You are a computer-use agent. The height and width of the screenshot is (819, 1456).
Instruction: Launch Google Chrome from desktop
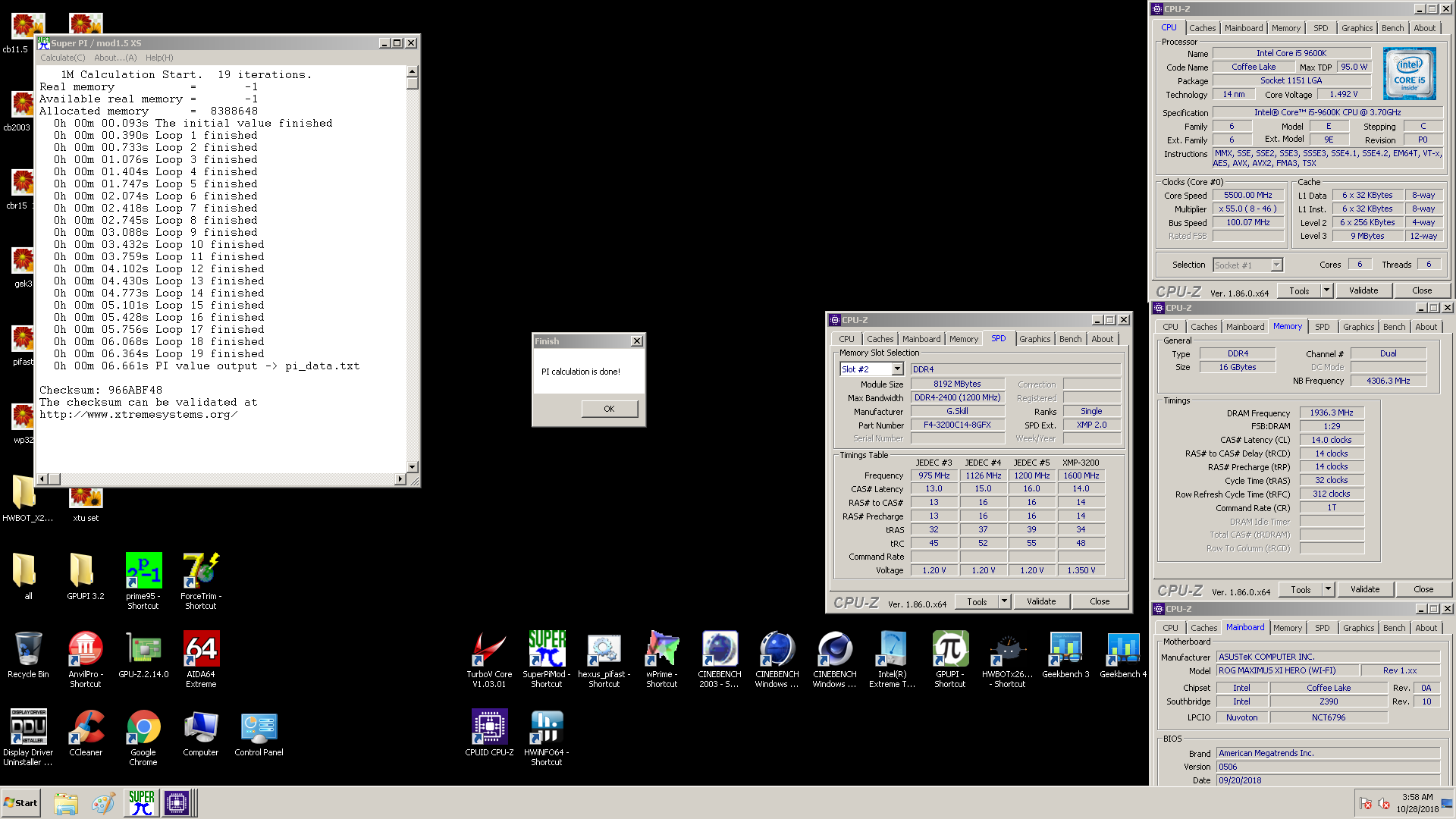click(143, 736)
